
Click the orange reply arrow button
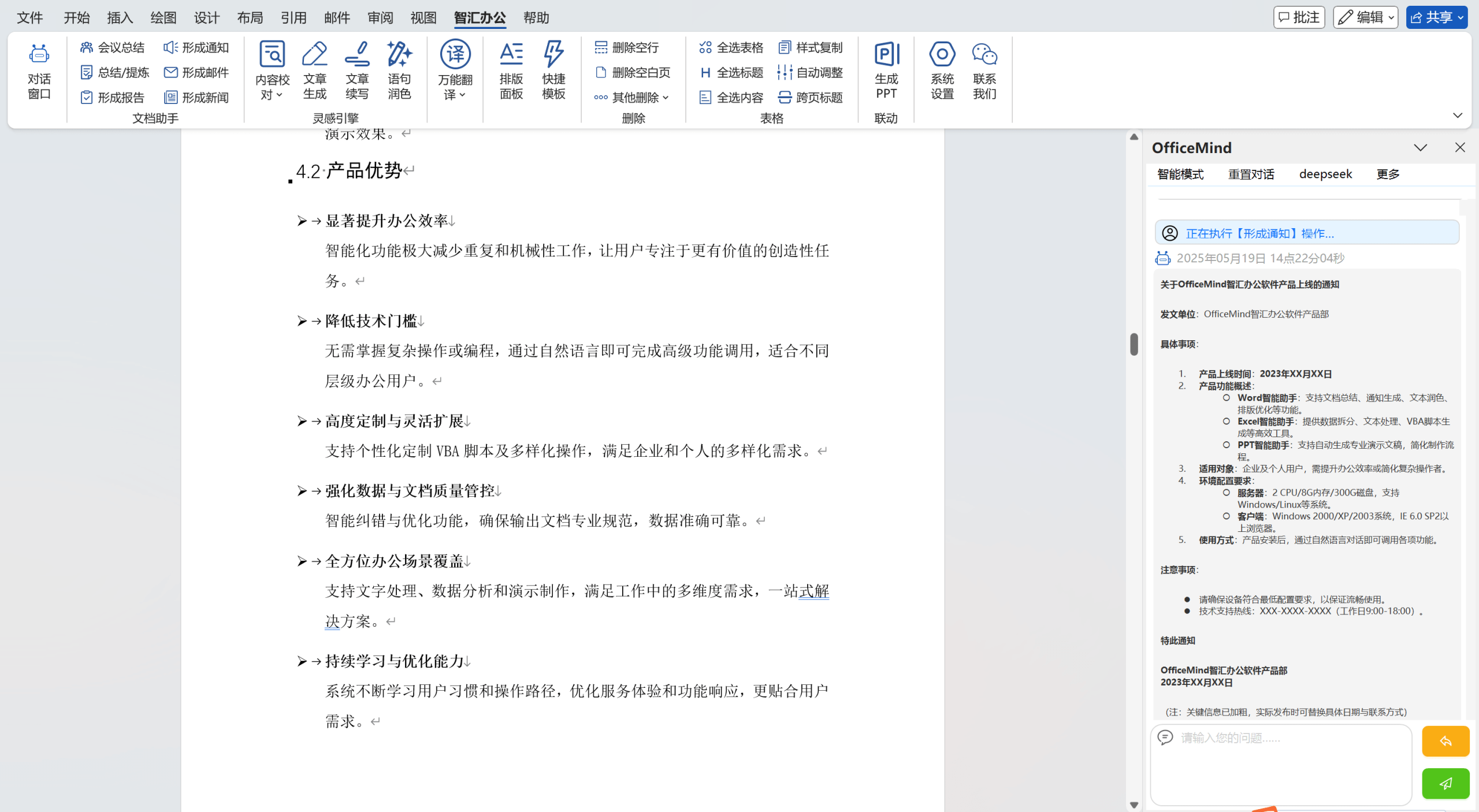(x=1445, y=741)
